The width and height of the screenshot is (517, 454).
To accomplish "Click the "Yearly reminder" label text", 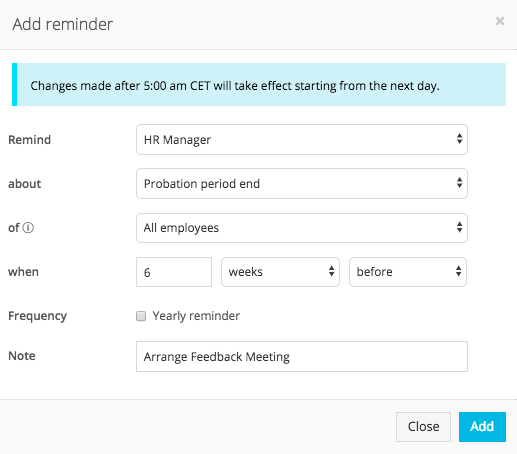I will (196, 316).
